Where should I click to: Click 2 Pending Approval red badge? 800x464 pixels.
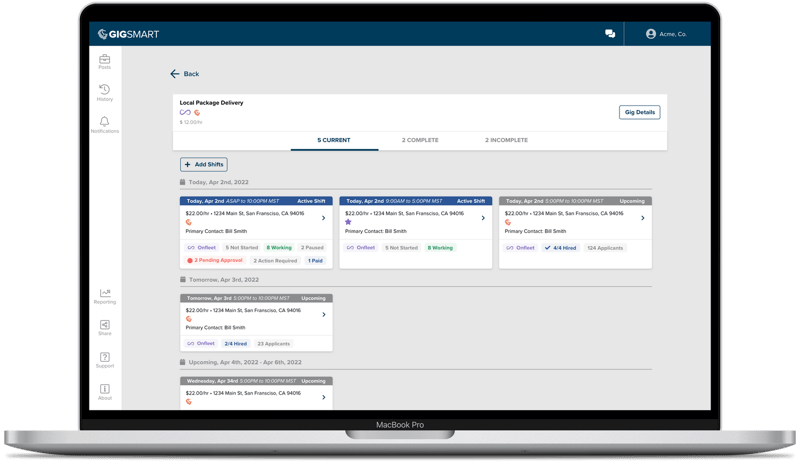215,260
